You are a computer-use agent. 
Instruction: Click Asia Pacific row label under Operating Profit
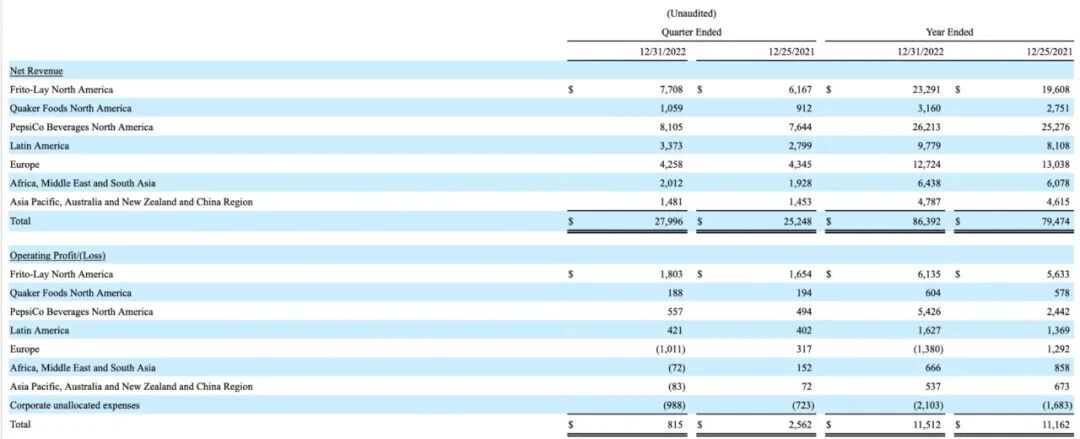[131, 387]
